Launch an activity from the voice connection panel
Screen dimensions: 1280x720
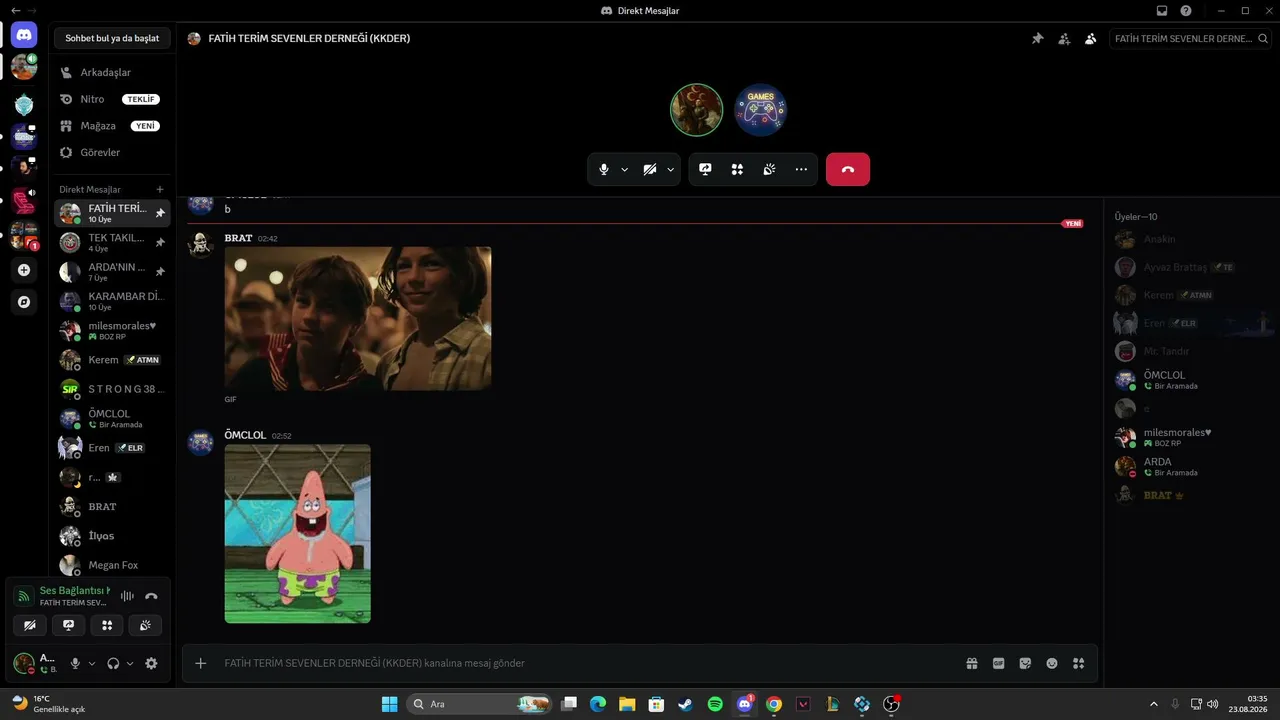coord(107,625)
